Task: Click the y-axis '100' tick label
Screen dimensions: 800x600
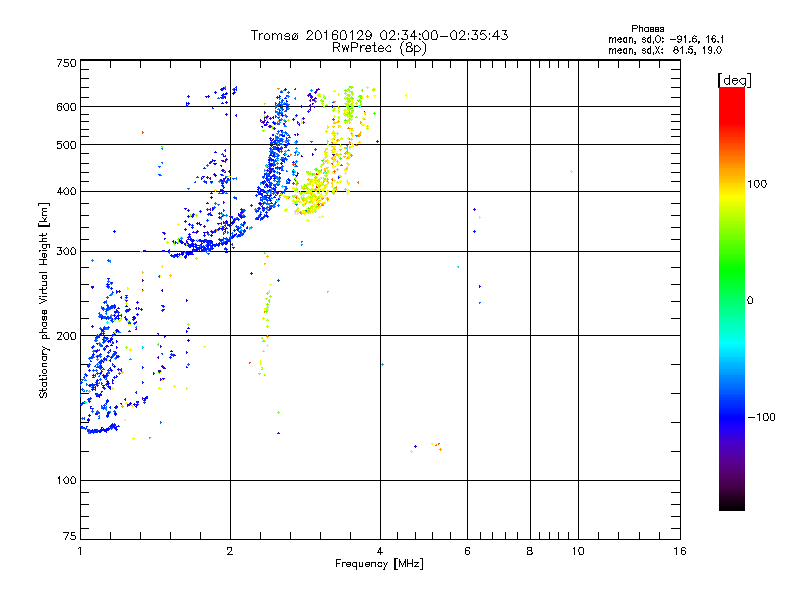Action: click(66, 480)
